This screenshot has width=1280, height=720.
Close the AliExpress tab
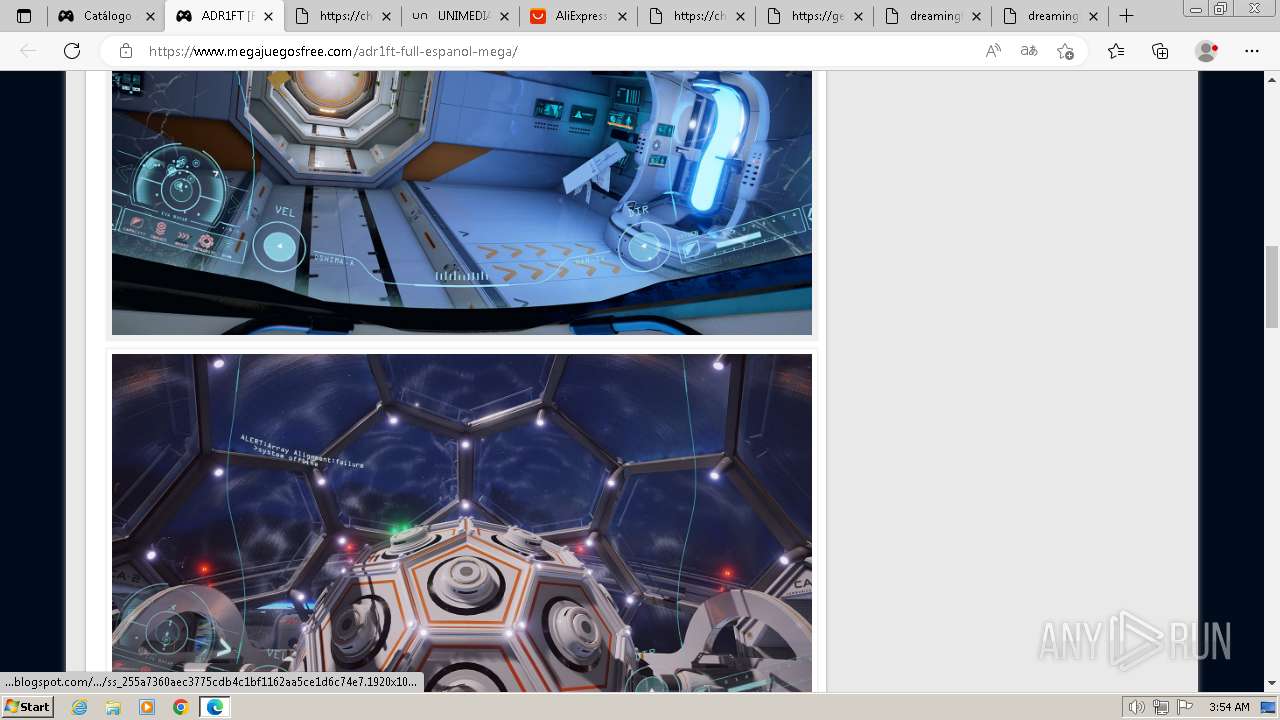622,16
